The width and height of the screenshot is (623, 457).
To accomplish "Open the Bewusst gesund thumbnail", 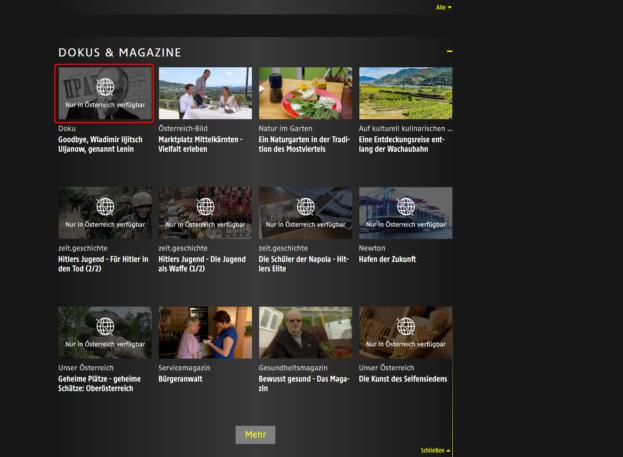I will (305, 333).
